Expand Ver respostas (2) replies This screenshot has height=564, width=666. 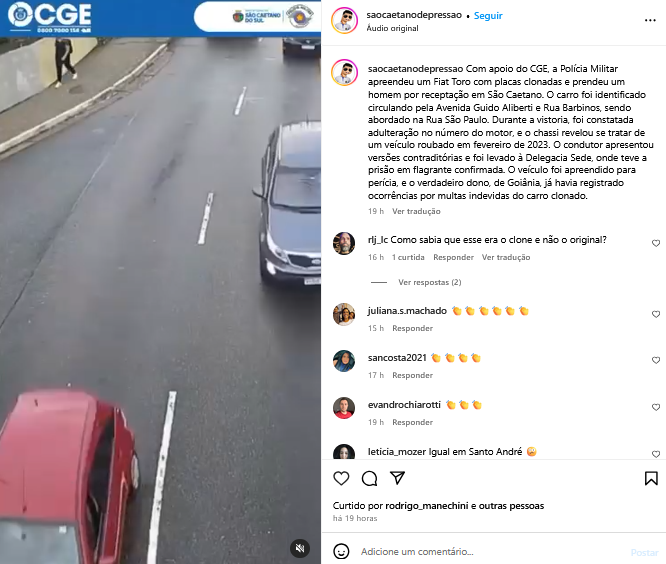coord(429,282)
